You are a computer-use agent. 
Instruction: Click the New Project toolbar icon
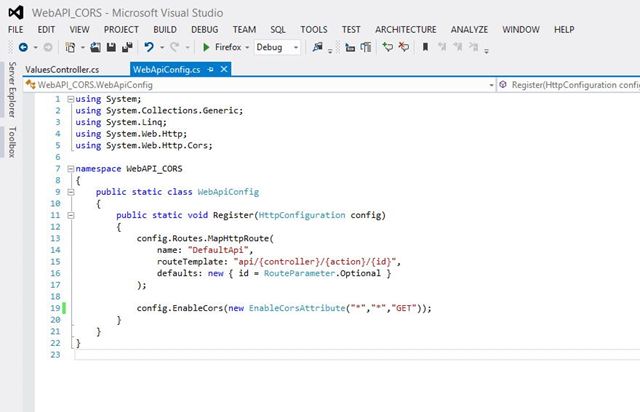click(x=70, y=47)
